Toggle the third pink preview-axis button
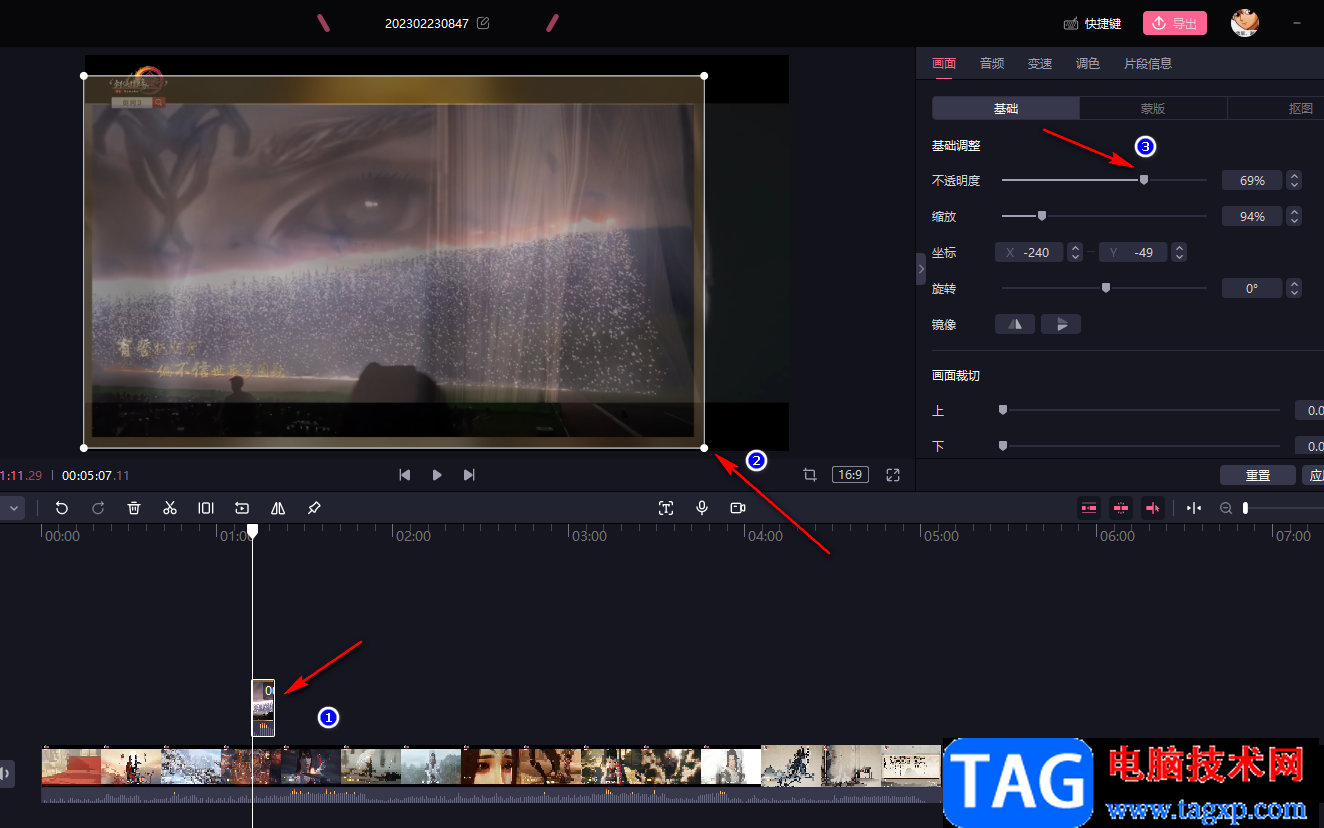 [1152, 508]
